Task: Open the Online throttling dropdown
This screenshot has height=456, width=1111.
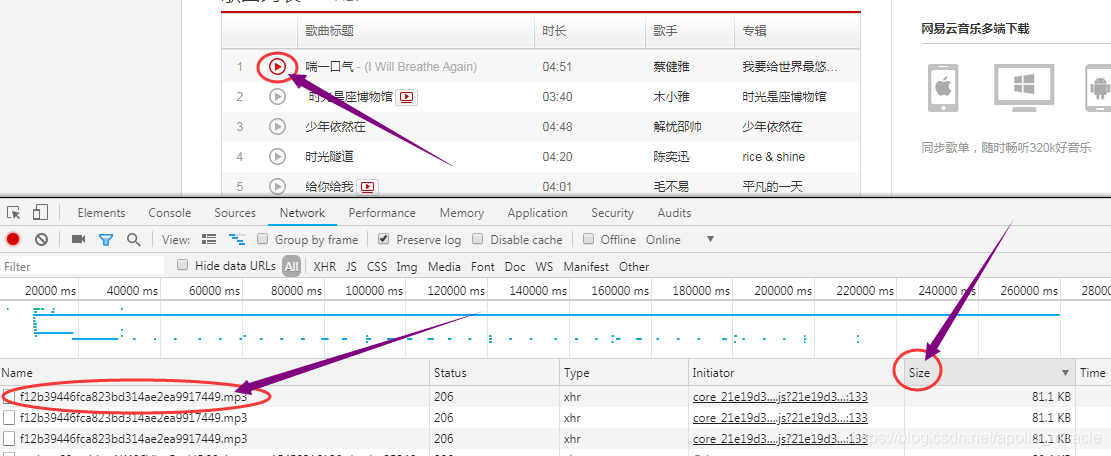Action: [x=679, y=239]
